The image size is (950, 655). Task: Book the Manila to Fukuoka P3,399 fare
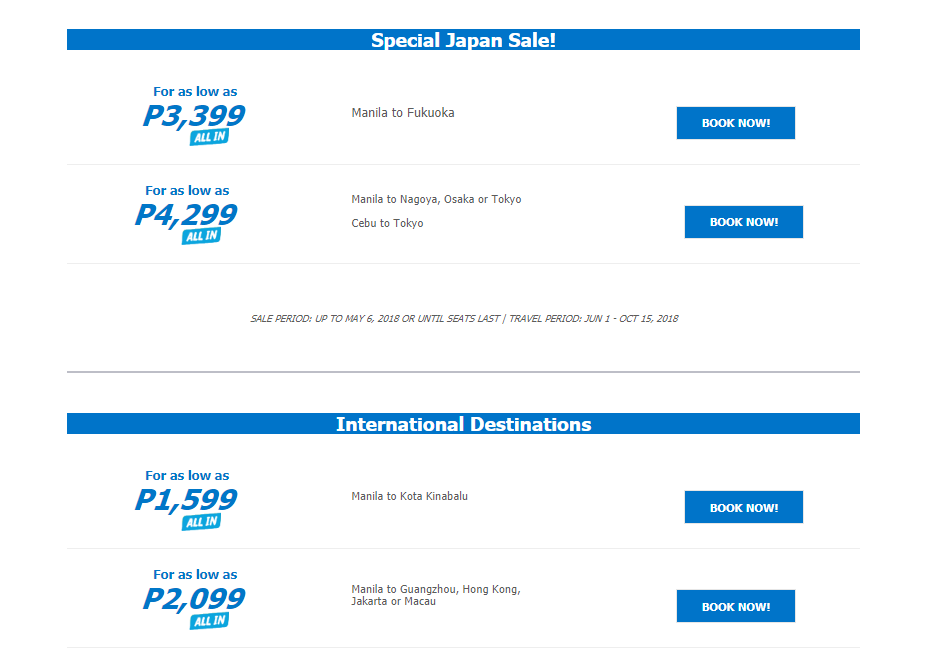pyautogui.click(x=736, y=123)
